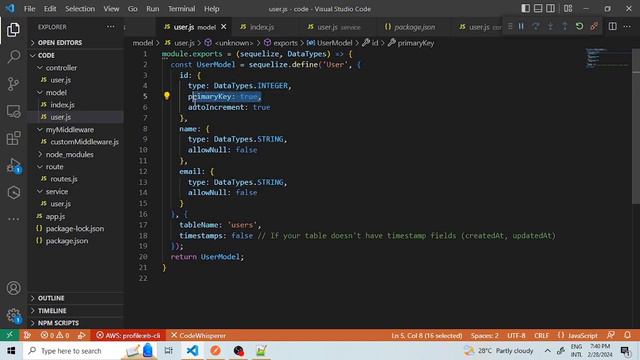The height and width of the screenshot is (360, 640).
Task: Click the lightbulb code action on line 5
Action: (167, 96)
